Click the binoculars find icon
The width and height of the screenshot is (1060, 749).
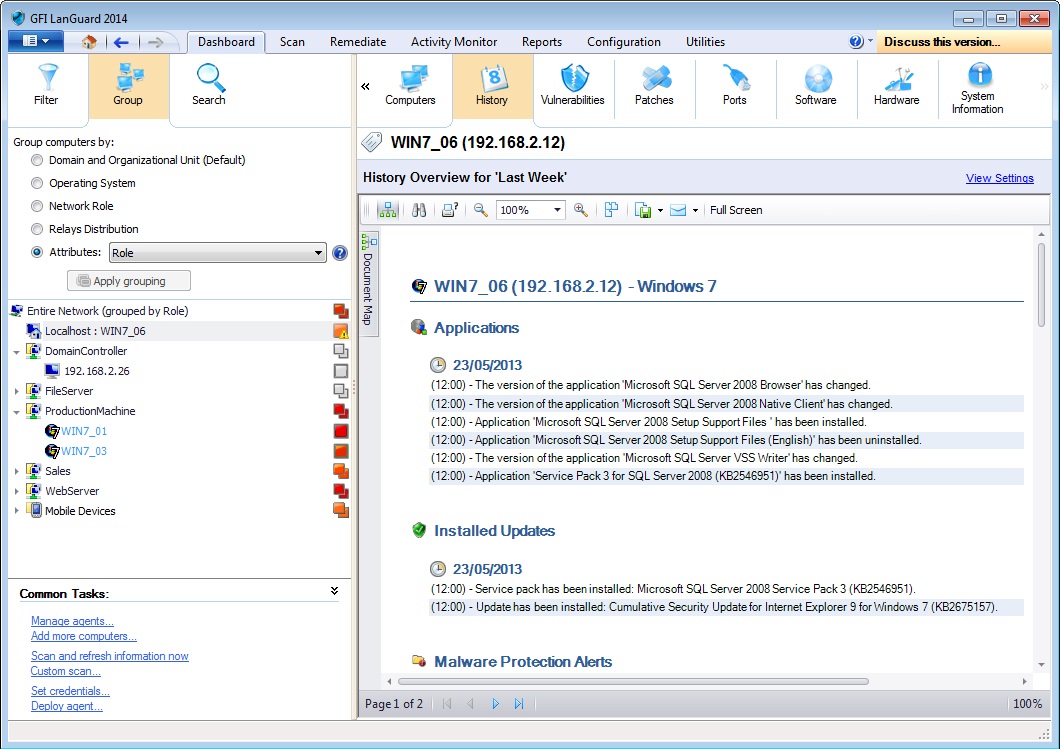419,210
